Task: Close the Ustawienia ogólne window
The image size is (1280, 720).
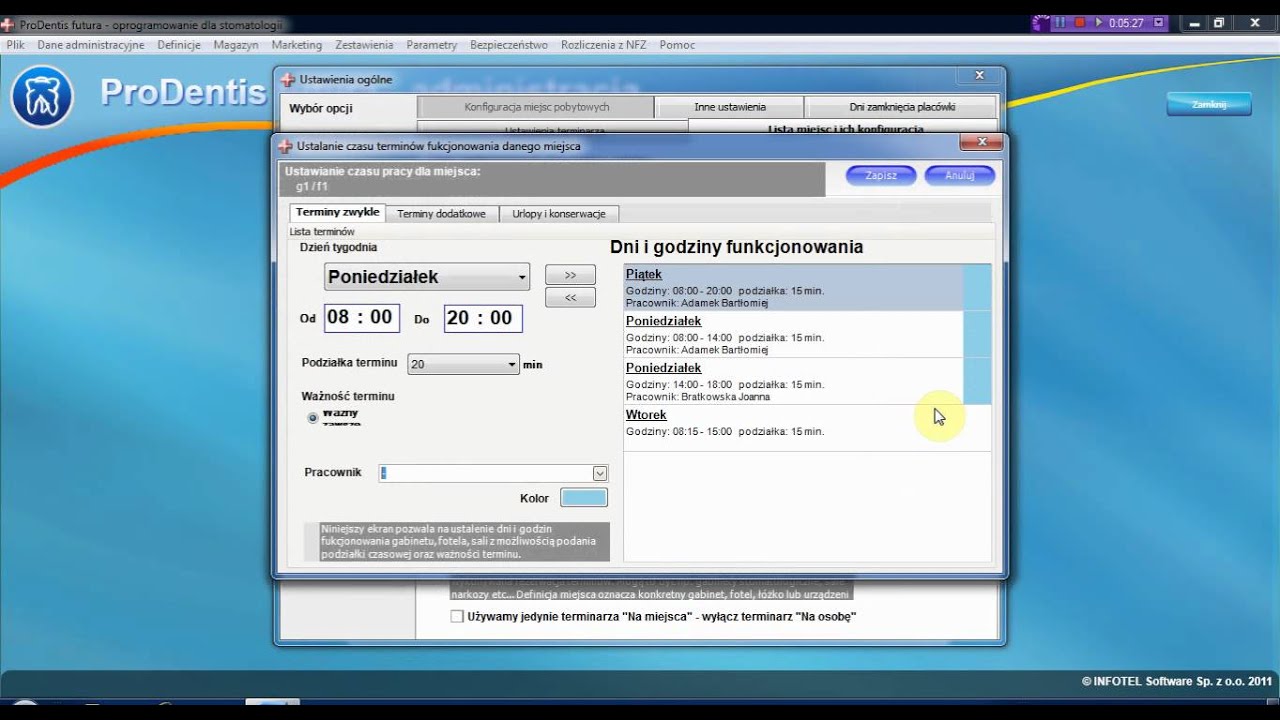Action: pyautogui.click(x=979, y=75)
